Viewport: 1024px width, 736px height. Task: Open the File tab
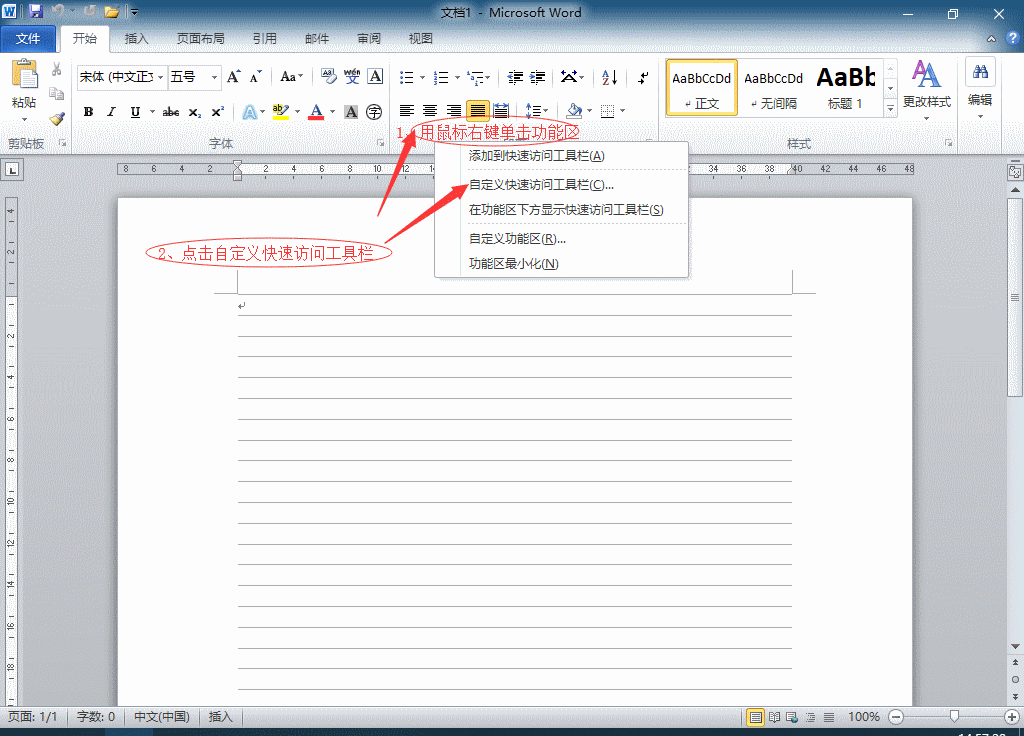(28, 39)
